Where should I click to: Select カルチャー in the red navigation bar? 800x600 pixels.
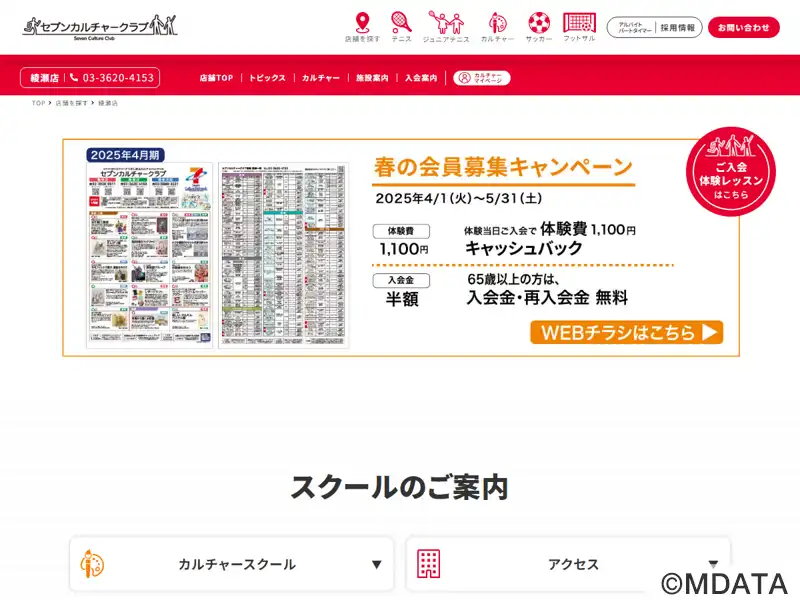coord(320,78)
